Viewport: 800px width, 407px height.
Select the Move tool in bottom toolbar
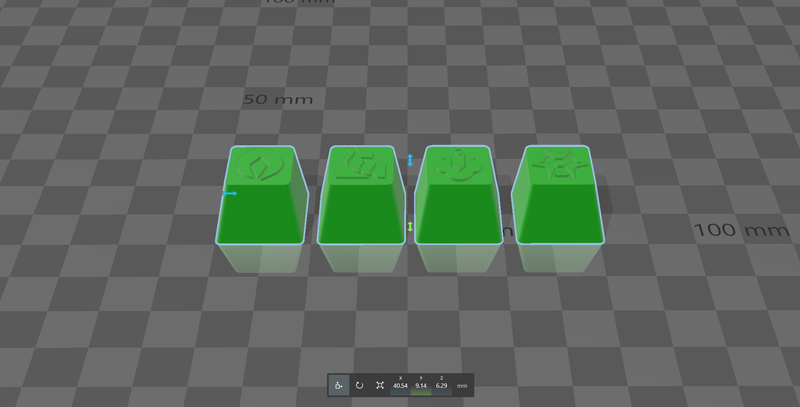[x=338, y=385]
